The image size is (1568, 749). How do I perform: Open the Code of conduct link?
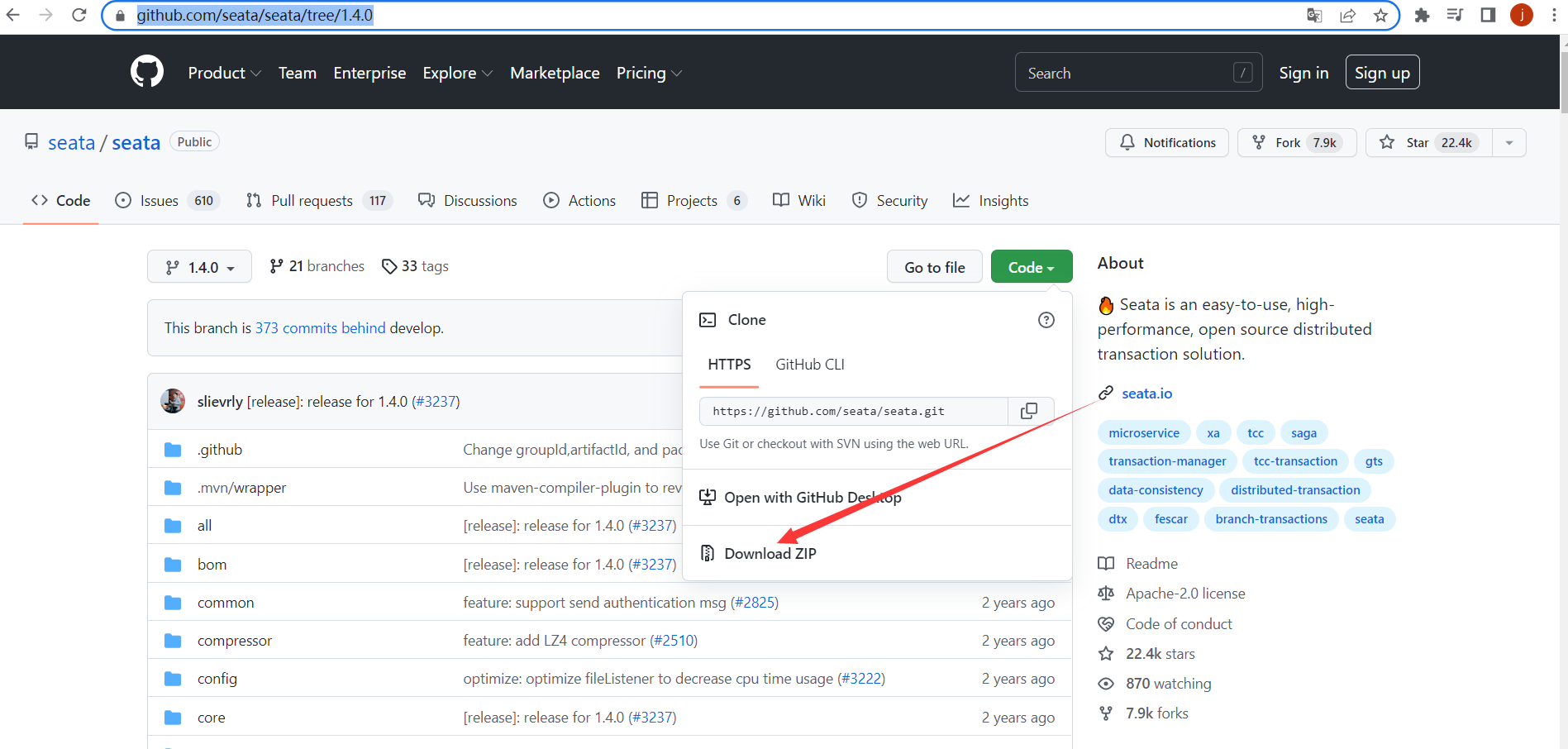(1165, 624)
